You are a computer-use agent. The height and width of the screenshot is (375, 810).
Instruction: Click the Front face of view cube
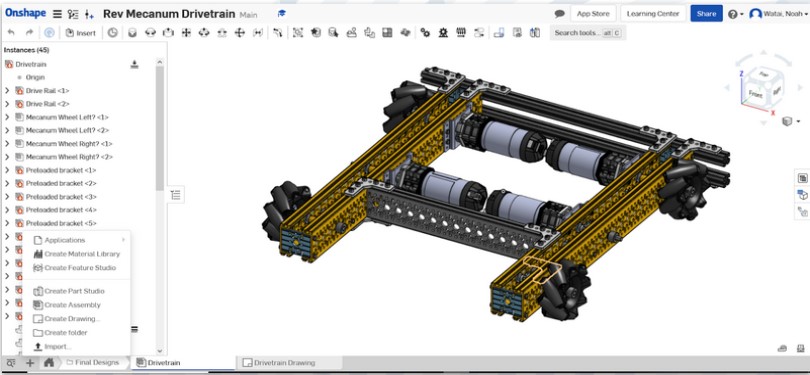[x=755, y=95]
